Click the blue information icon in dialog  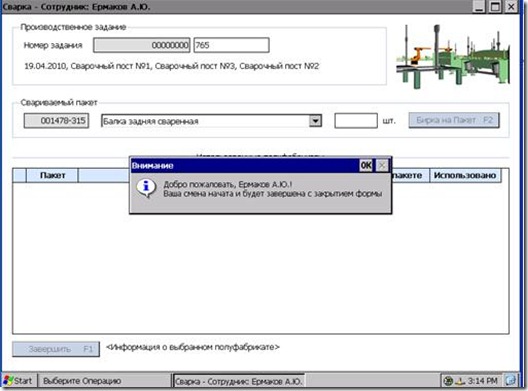[146, 188]
